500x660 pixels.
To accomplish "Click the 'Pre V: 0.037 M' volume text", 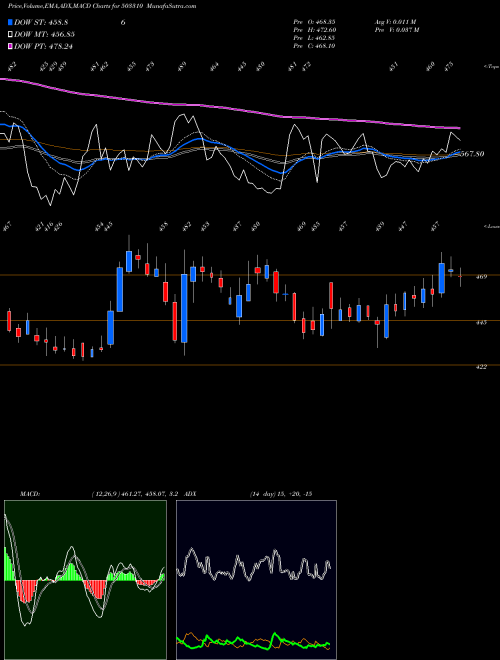I will coord(396,30).
